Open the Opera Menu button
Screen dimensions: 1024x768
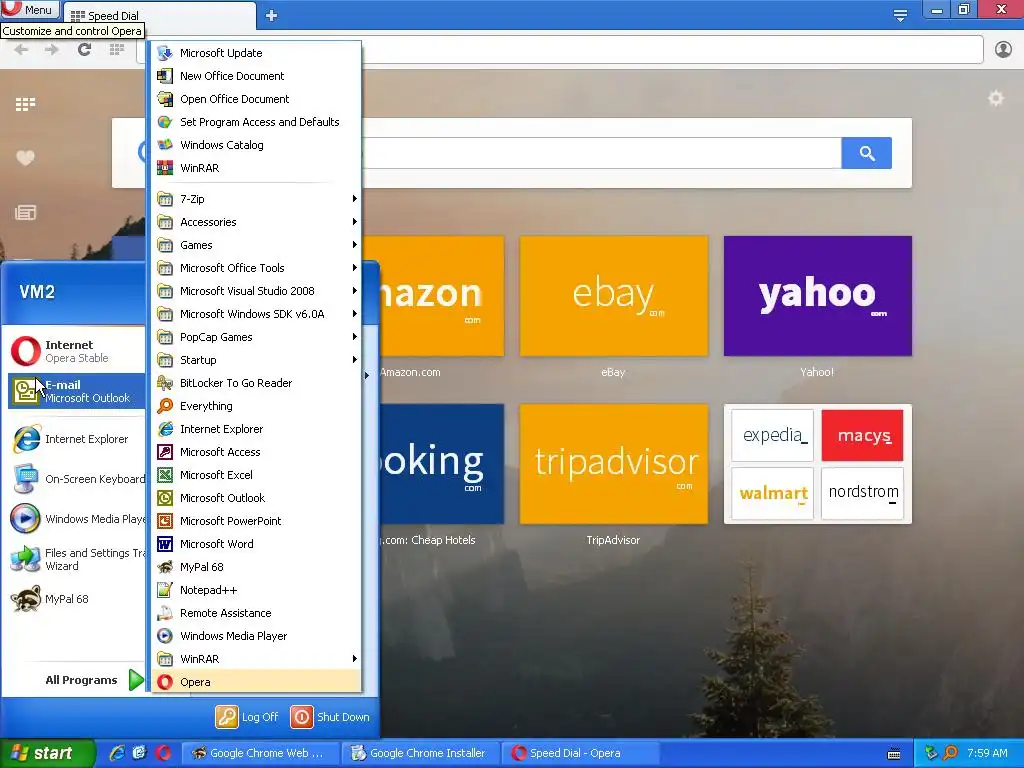[x=29, y=10]
